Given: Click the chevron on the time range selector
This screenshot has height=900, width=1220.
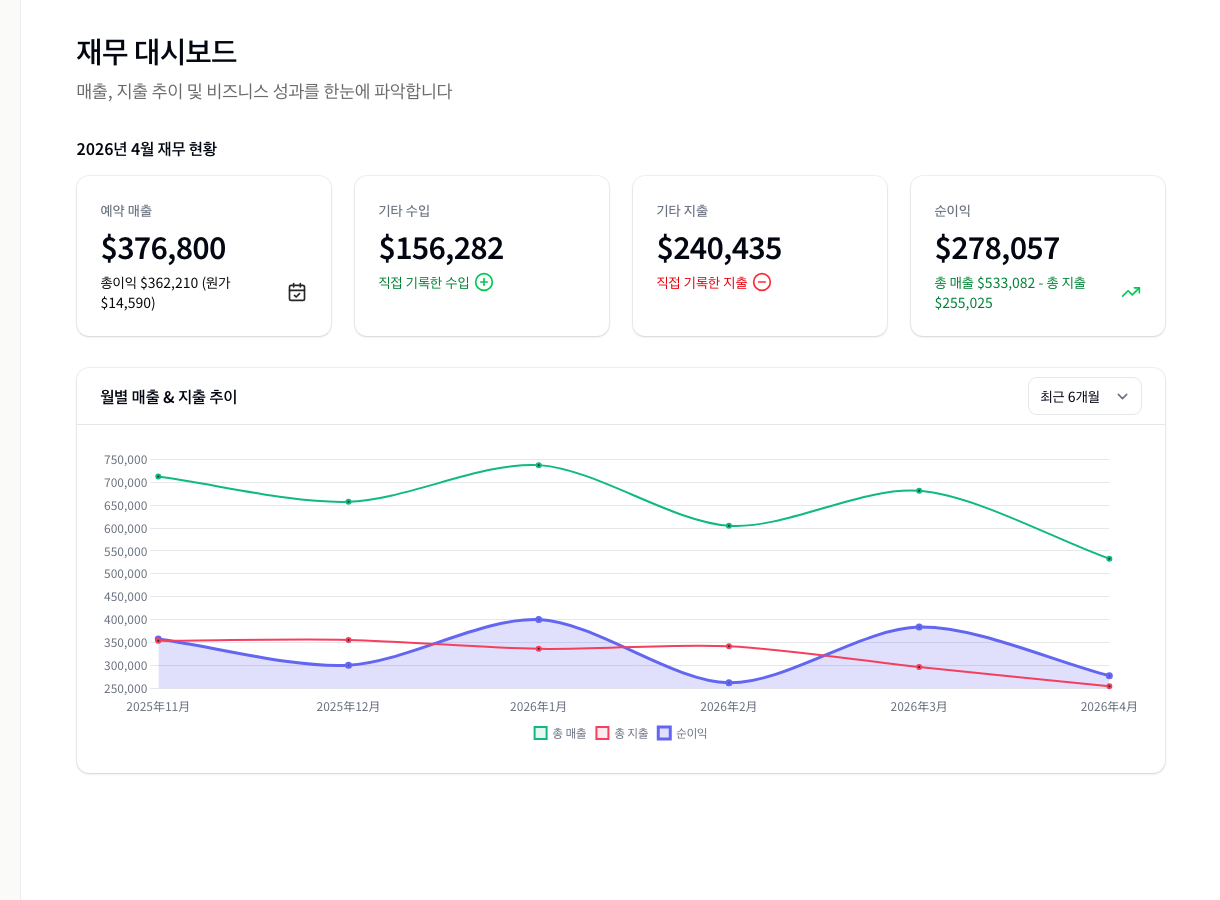Looking at the screenshot, I should (1122, 396).
